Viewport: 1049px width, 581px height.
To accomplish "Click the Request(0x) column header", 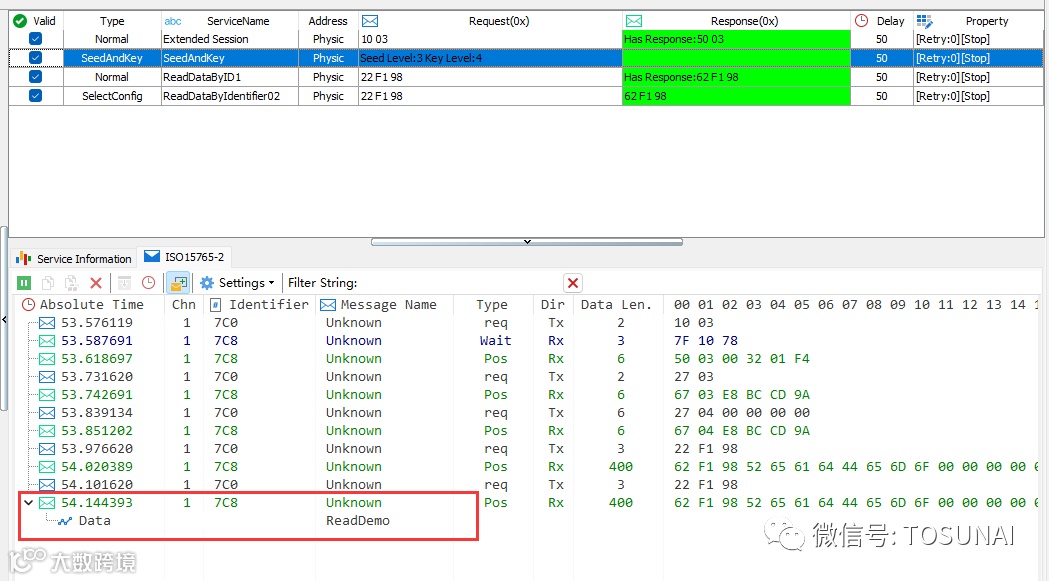I will click(490, 21).
